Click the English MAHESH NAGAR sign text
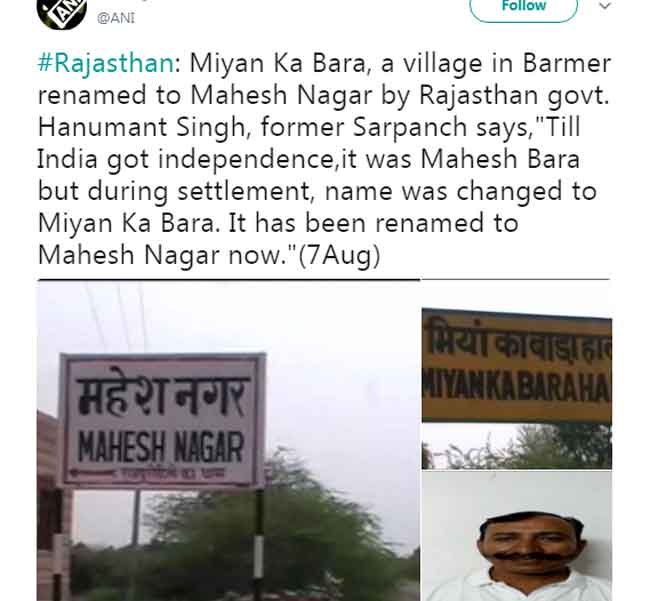Screen dimensions: 650x601 coord(161,447)
